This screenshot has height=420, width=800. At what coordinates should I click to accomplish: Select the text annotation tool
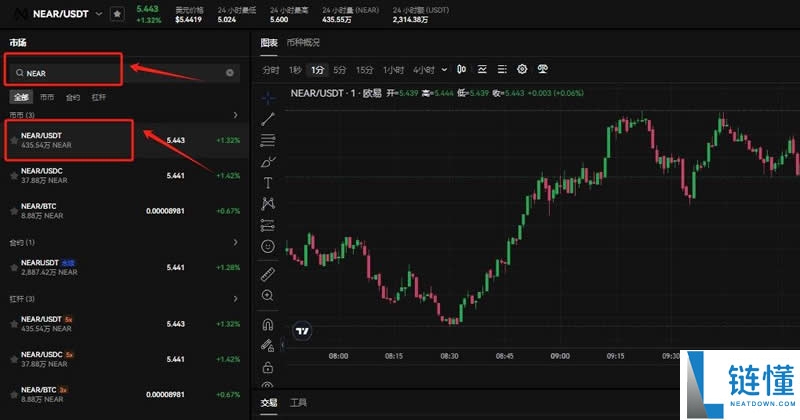click(x=268, y=183)
